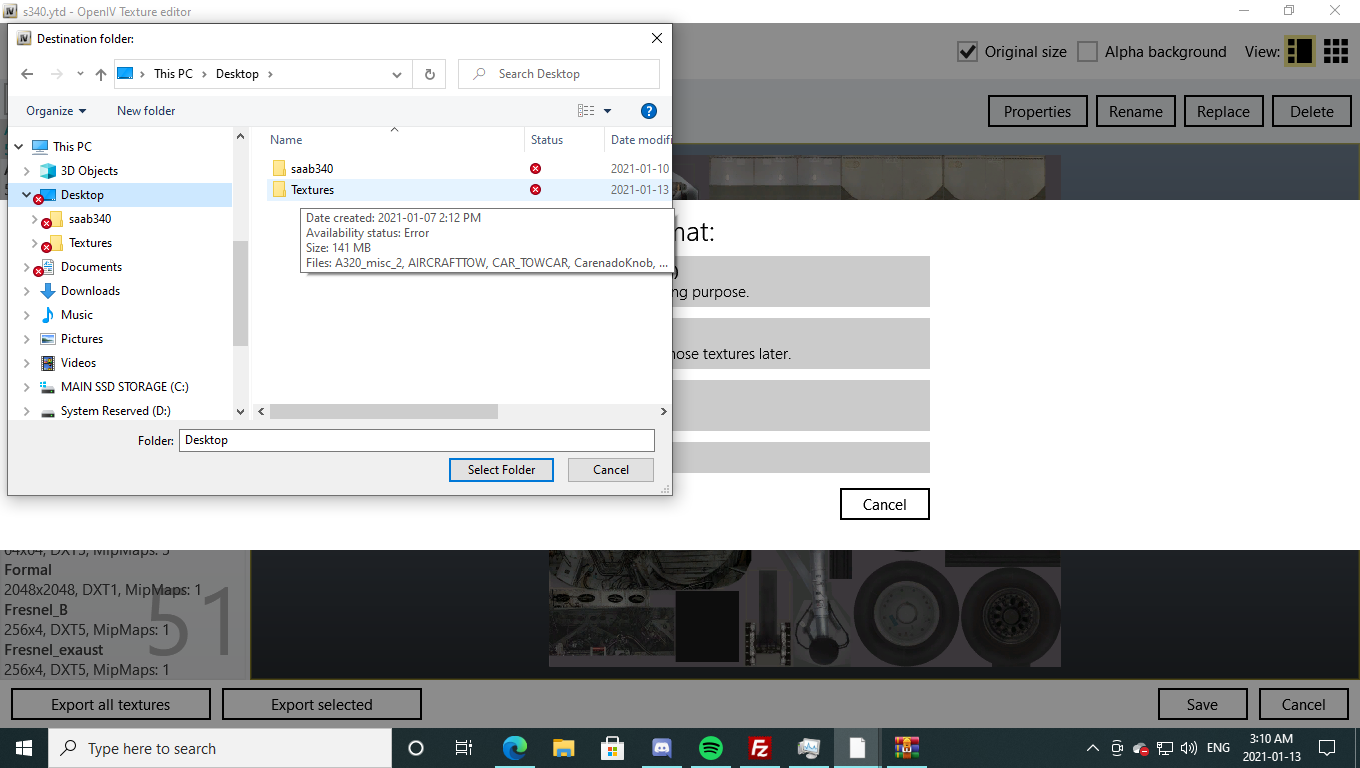Open Spotify from the taskbar

711,748
